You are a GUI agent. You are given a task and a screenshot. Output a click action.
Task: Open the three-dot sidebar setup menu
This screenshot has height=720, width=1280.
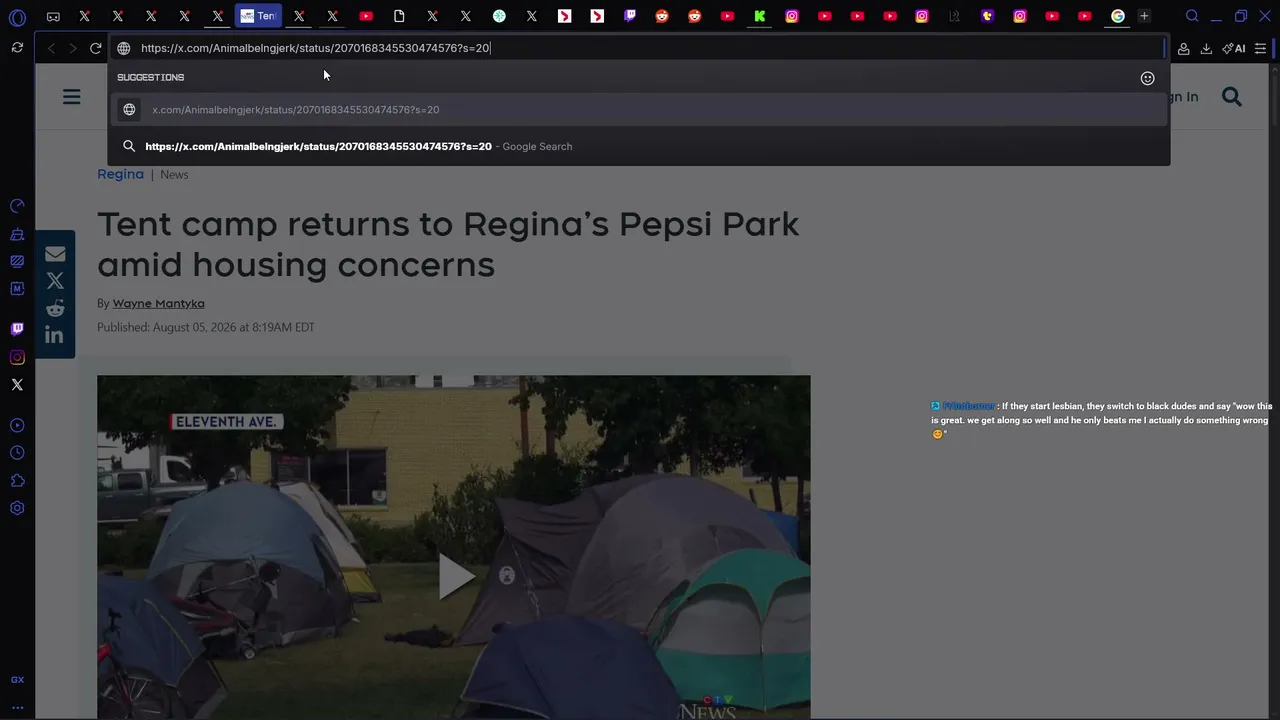click(17, 707)
